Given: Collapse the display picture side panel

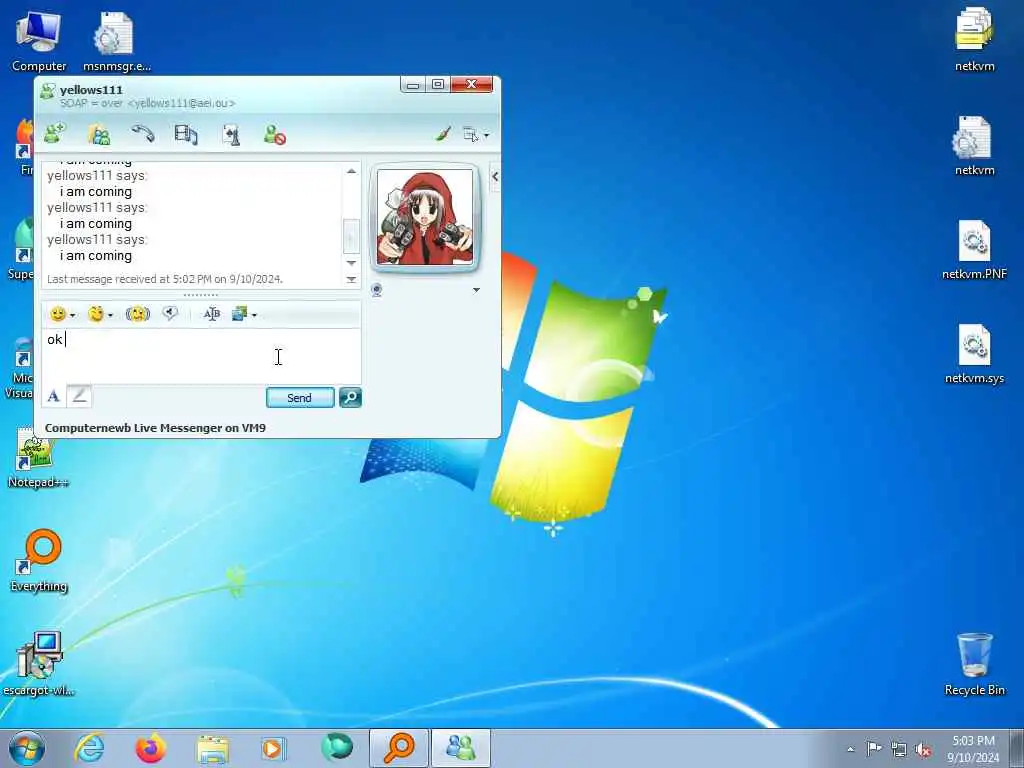Looking at the screenshot, I should click(495, 177).
